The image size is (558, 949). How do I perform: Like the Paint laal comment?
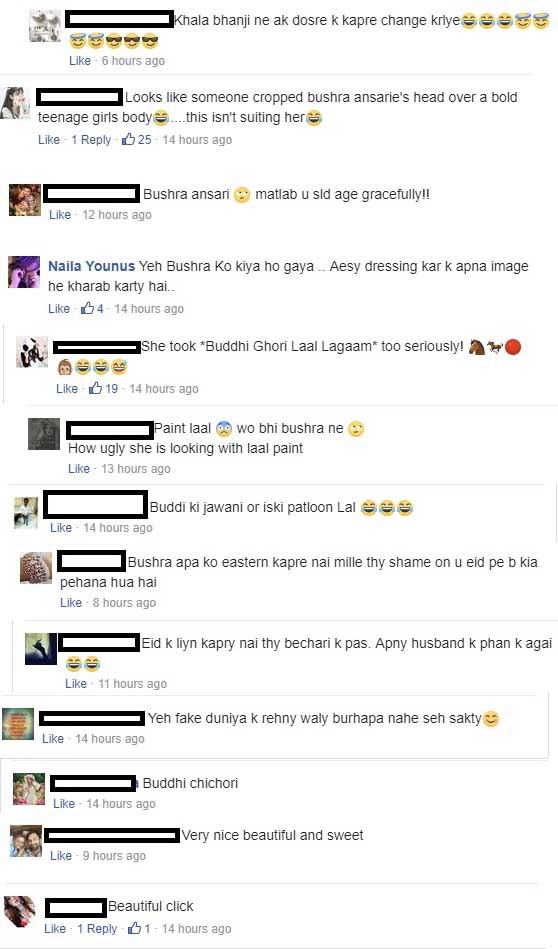click(x=79, y=468)
